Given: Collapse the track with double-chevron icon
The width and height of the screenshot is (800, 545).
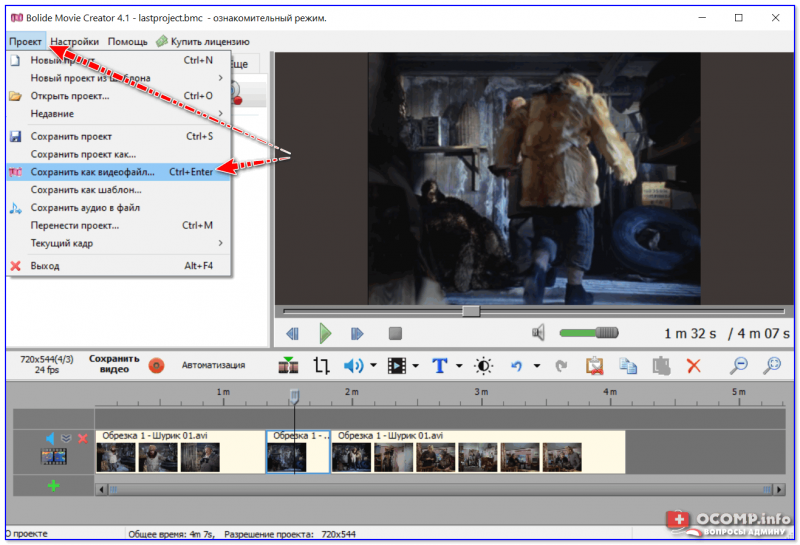Looking at the screenshot, I should click(66, 438).
